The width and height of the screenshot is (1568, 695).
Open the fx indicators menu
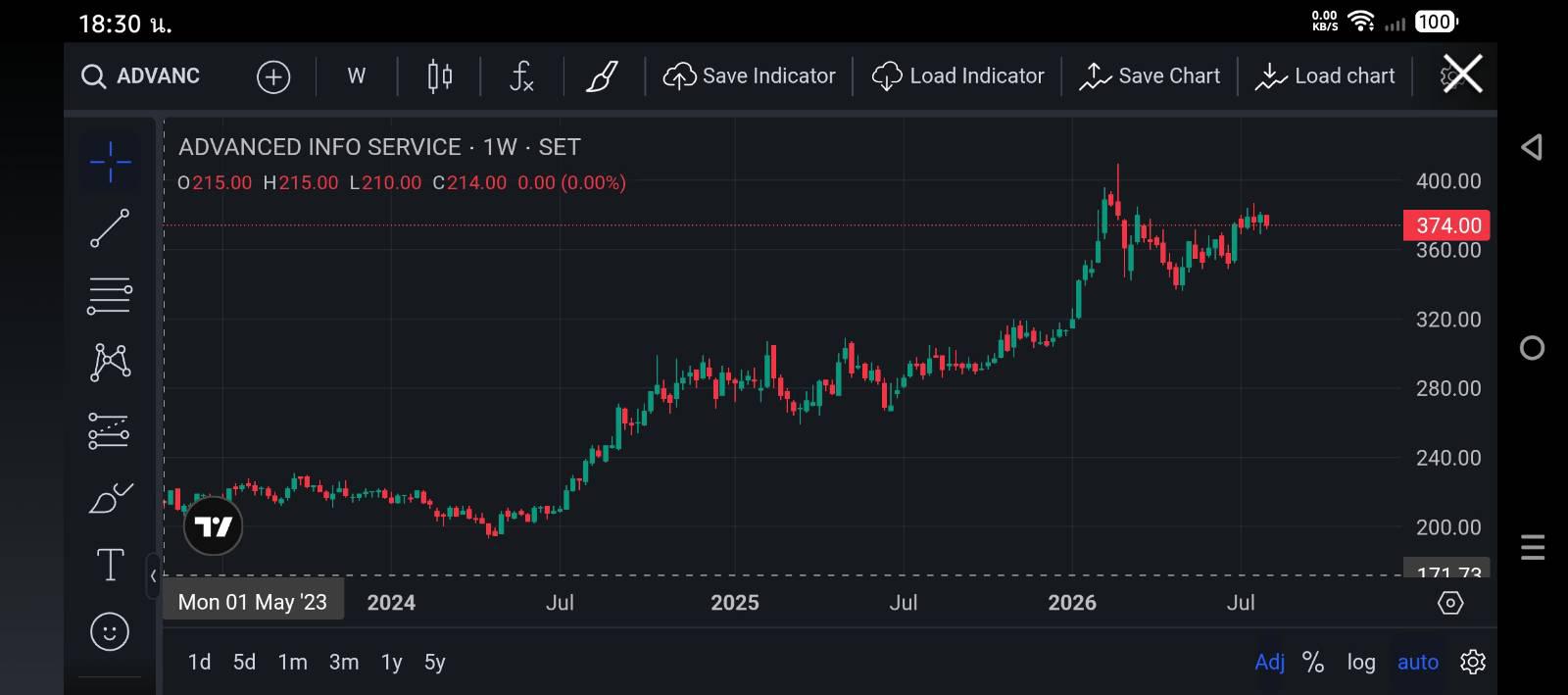[521, 76]
